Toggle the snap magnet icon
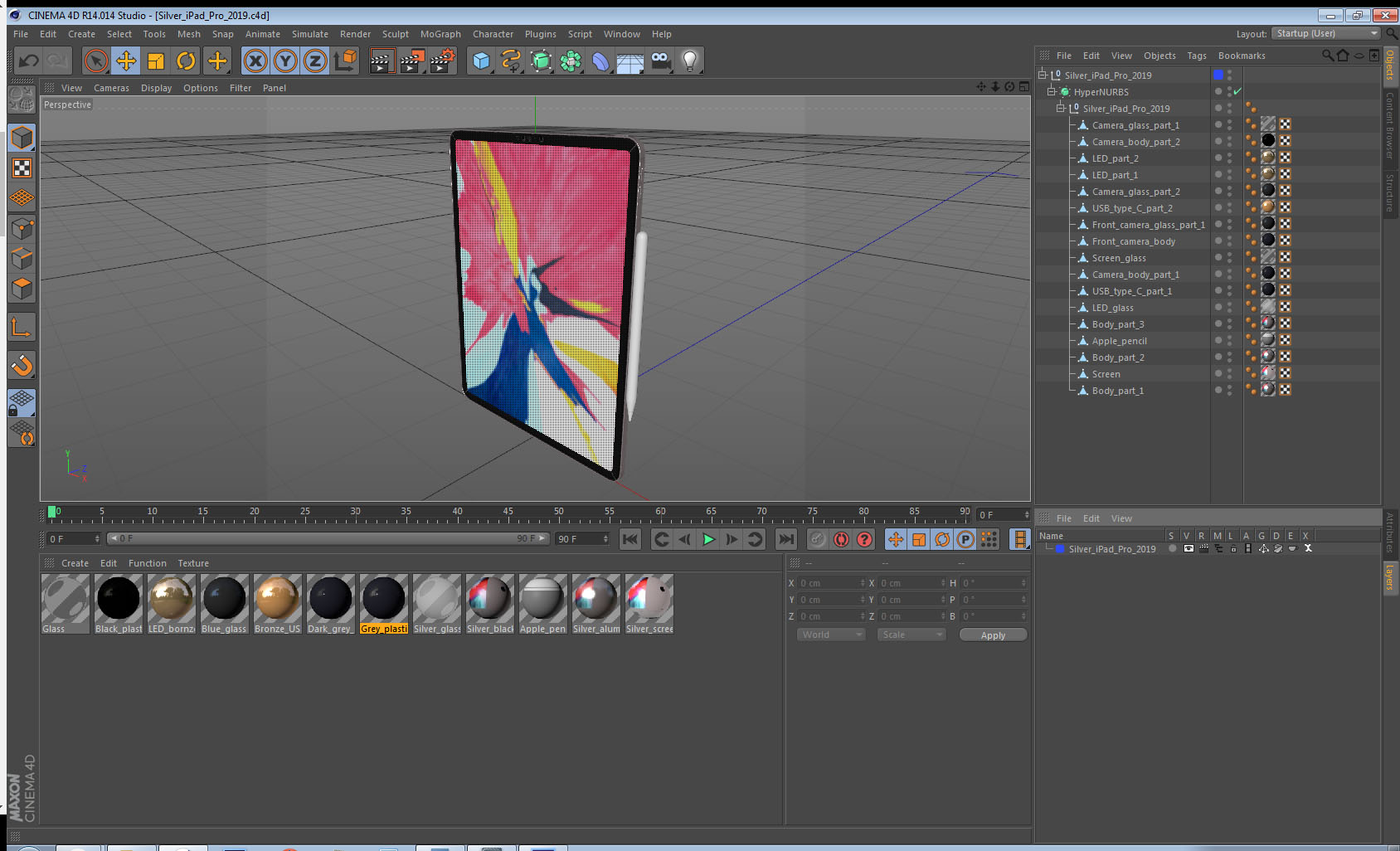 pos(22,365)
